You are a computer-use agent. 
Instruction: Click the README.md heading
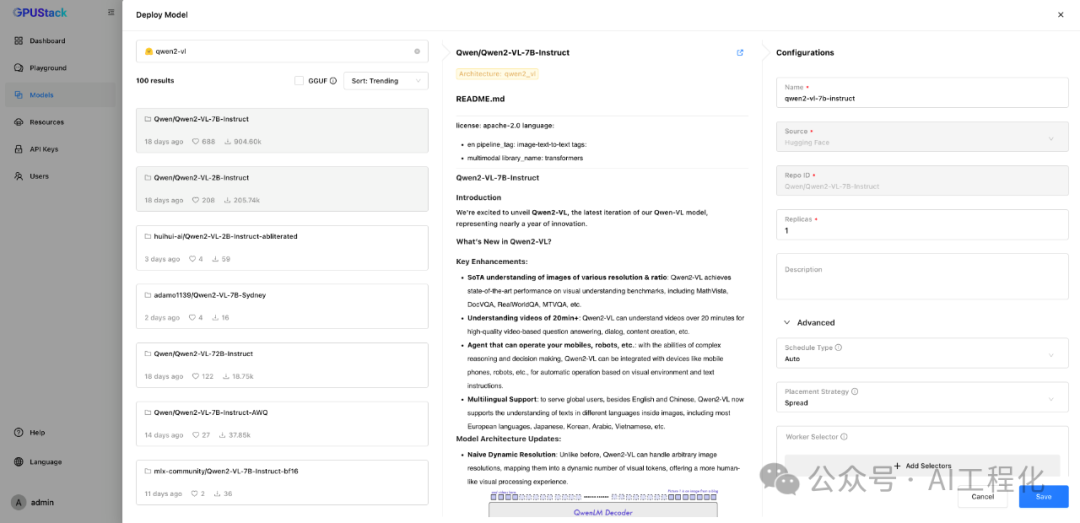[480, 99]
